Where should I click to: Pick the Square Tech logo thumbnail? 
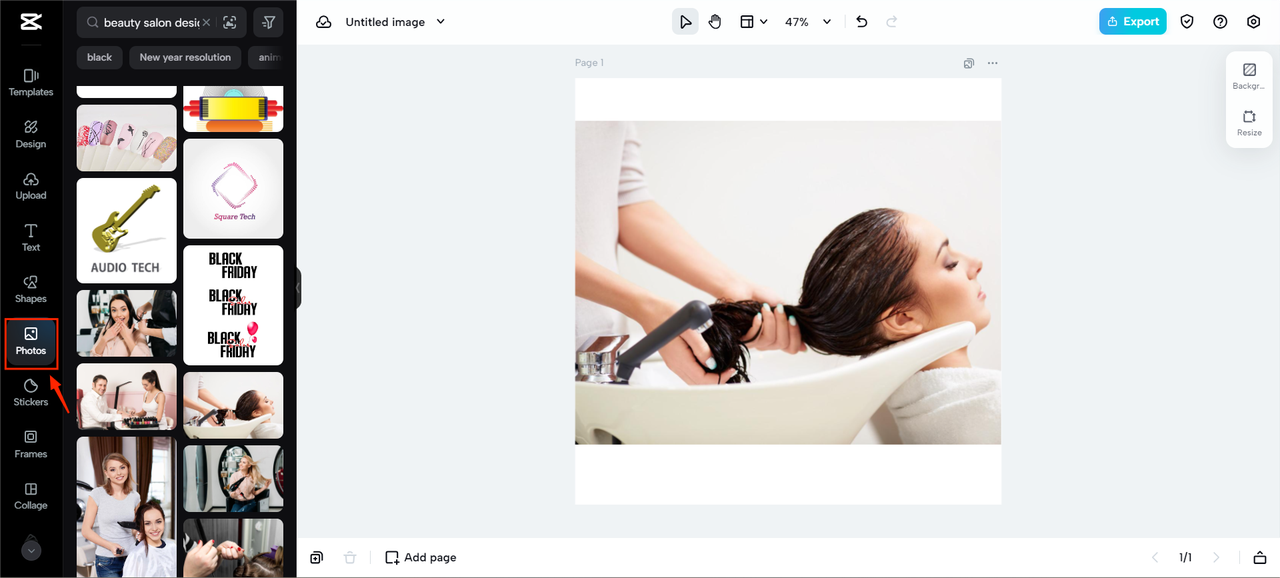(x=233, y=188)
